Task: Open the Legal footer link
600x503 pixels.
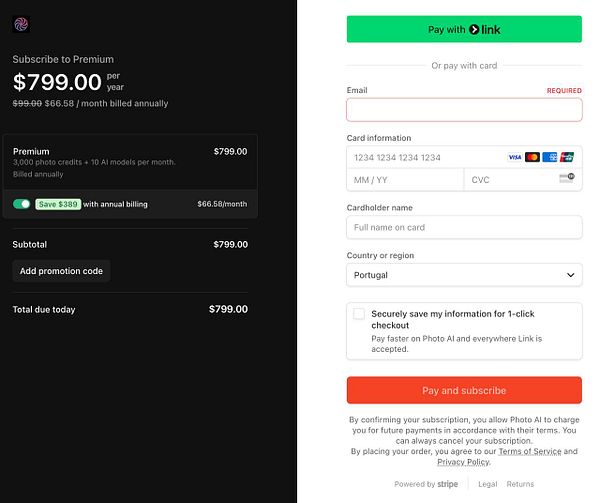Action: tap(487, 484)
